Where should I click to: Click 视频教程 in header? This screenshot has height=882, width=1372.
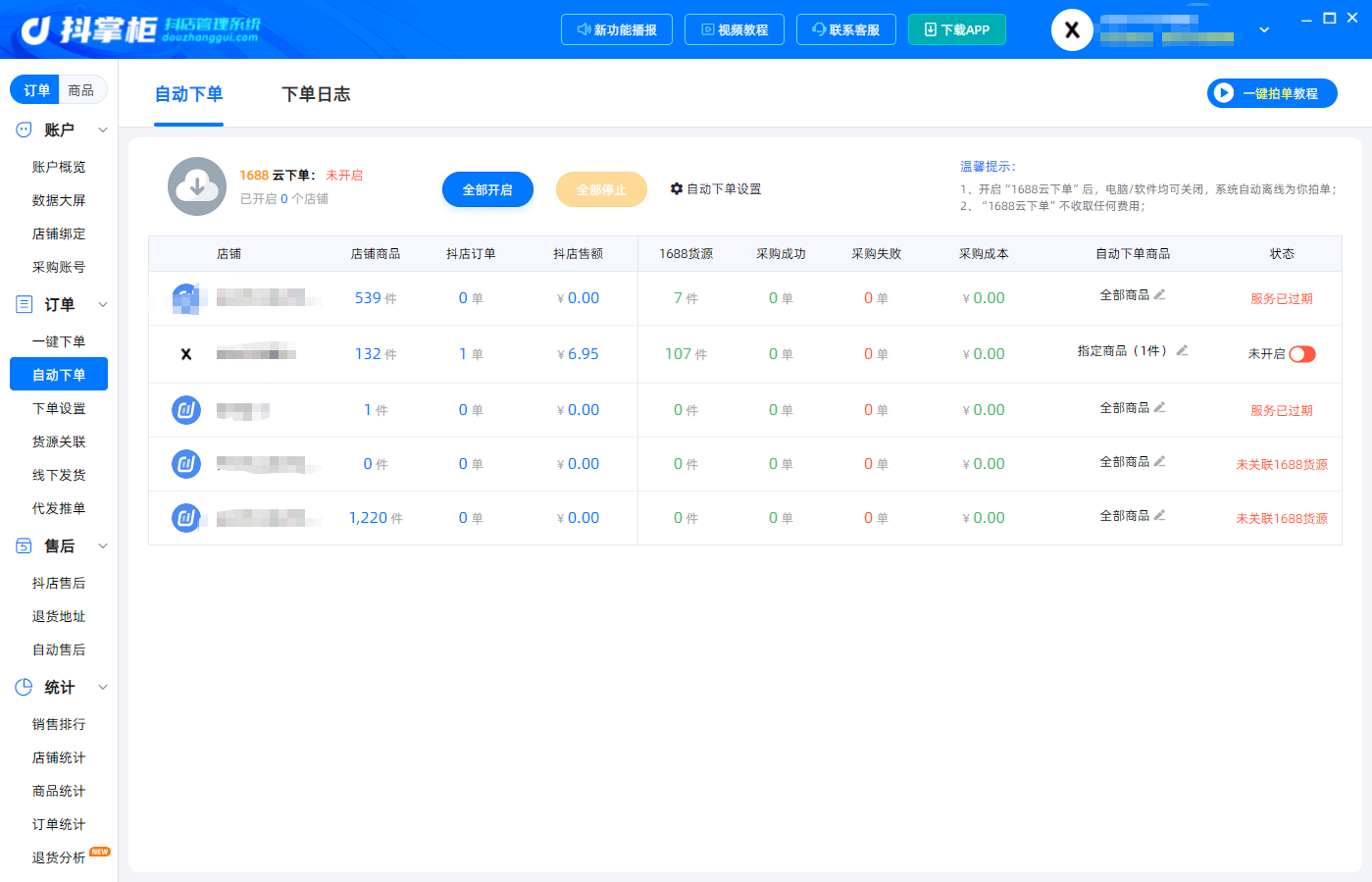click(735, 29)
